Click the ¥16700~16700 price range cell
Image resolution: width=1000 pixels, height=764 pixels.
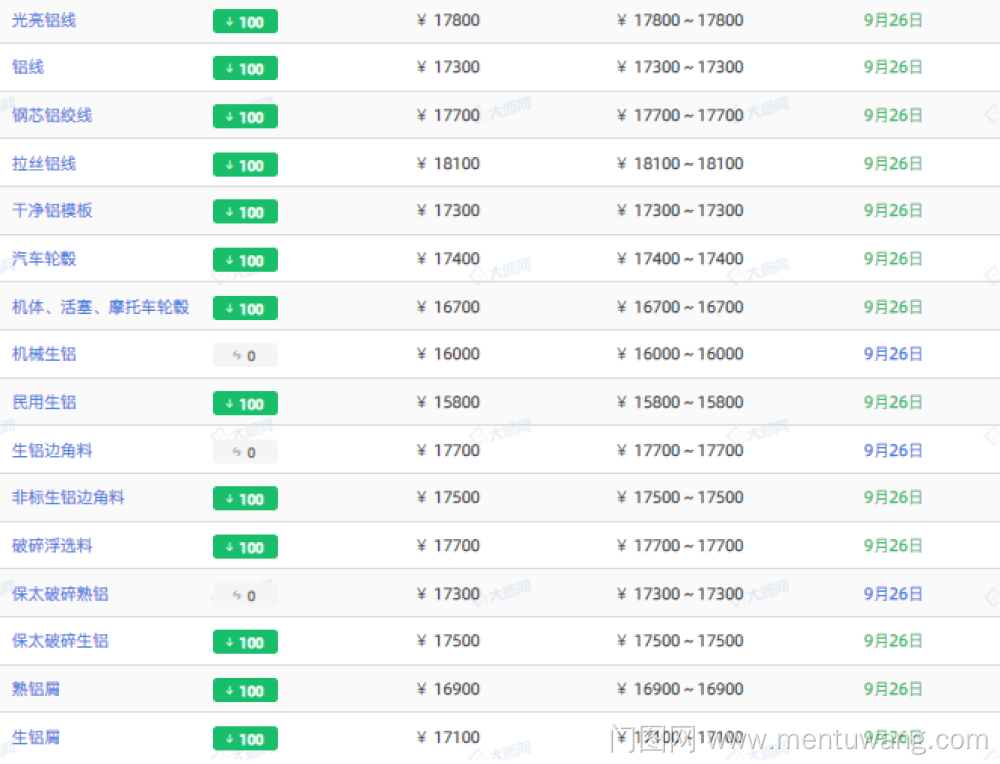pyautogui.click(x=680, y=307)
